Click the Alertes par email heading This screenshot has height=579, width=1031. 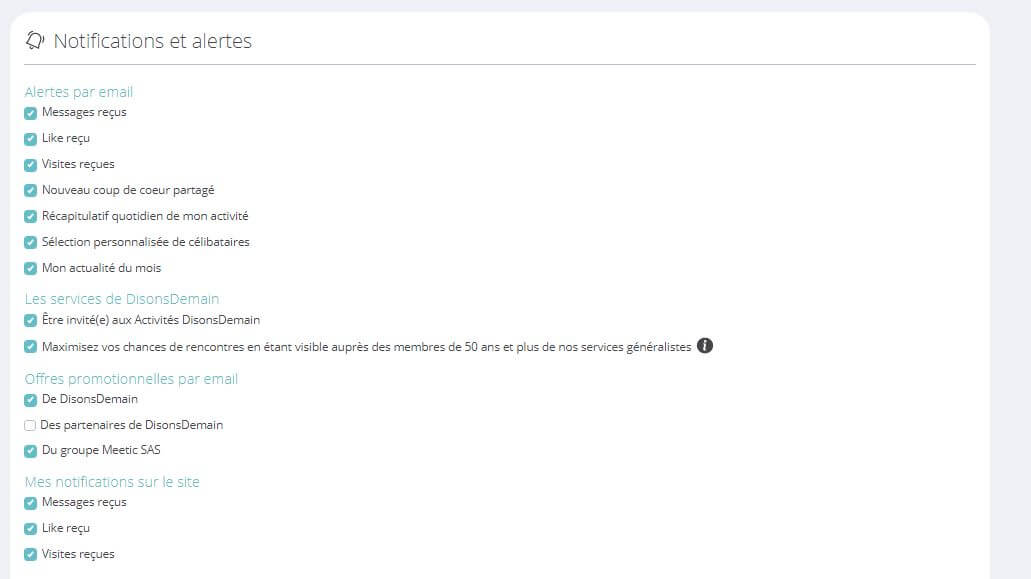point(78,92)
